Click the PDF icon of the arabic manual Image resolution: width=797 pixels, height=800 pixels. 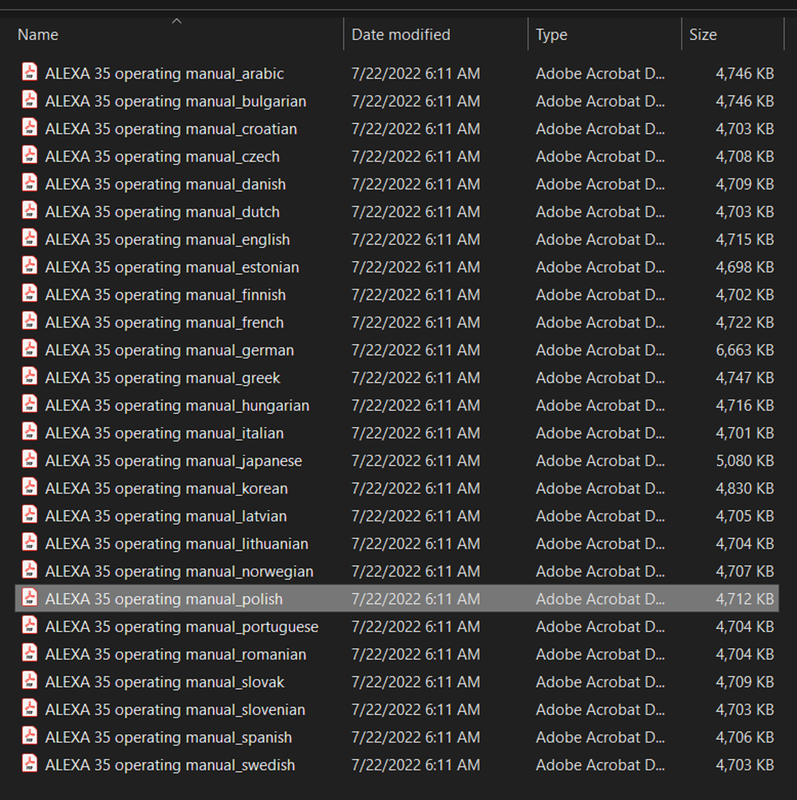30,72
